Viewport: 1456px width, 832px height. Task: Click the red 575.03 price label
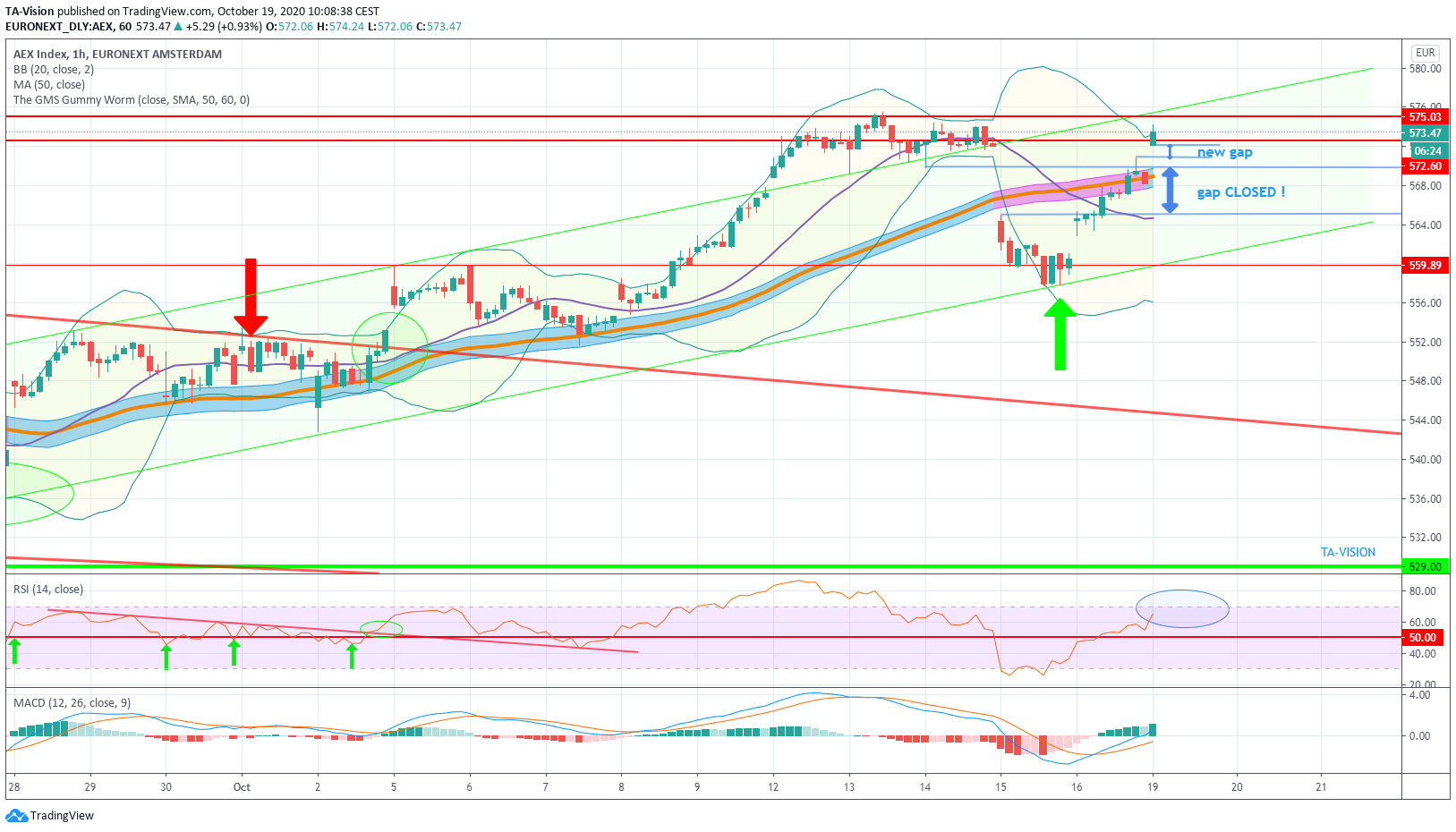point(1425,116)
